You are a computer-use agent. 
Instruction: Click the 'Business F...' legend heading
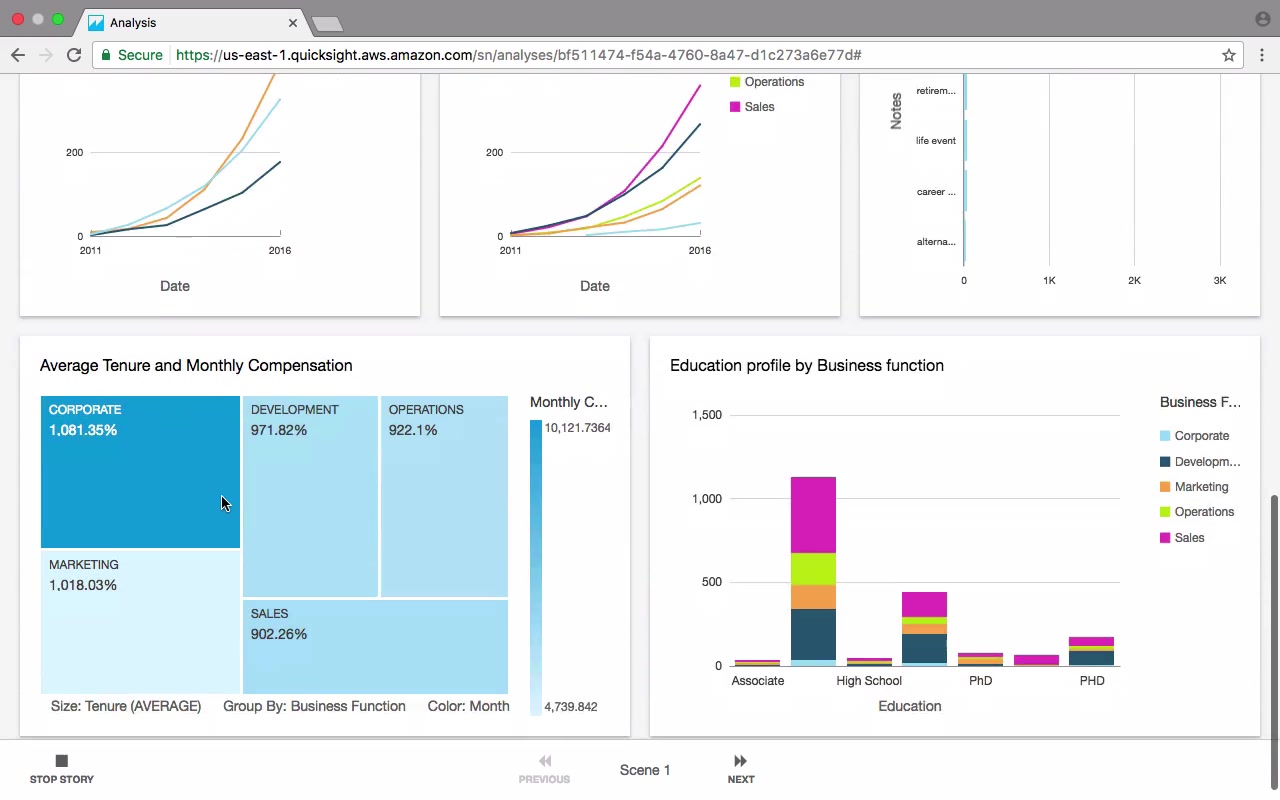[x=1200, y=402]
